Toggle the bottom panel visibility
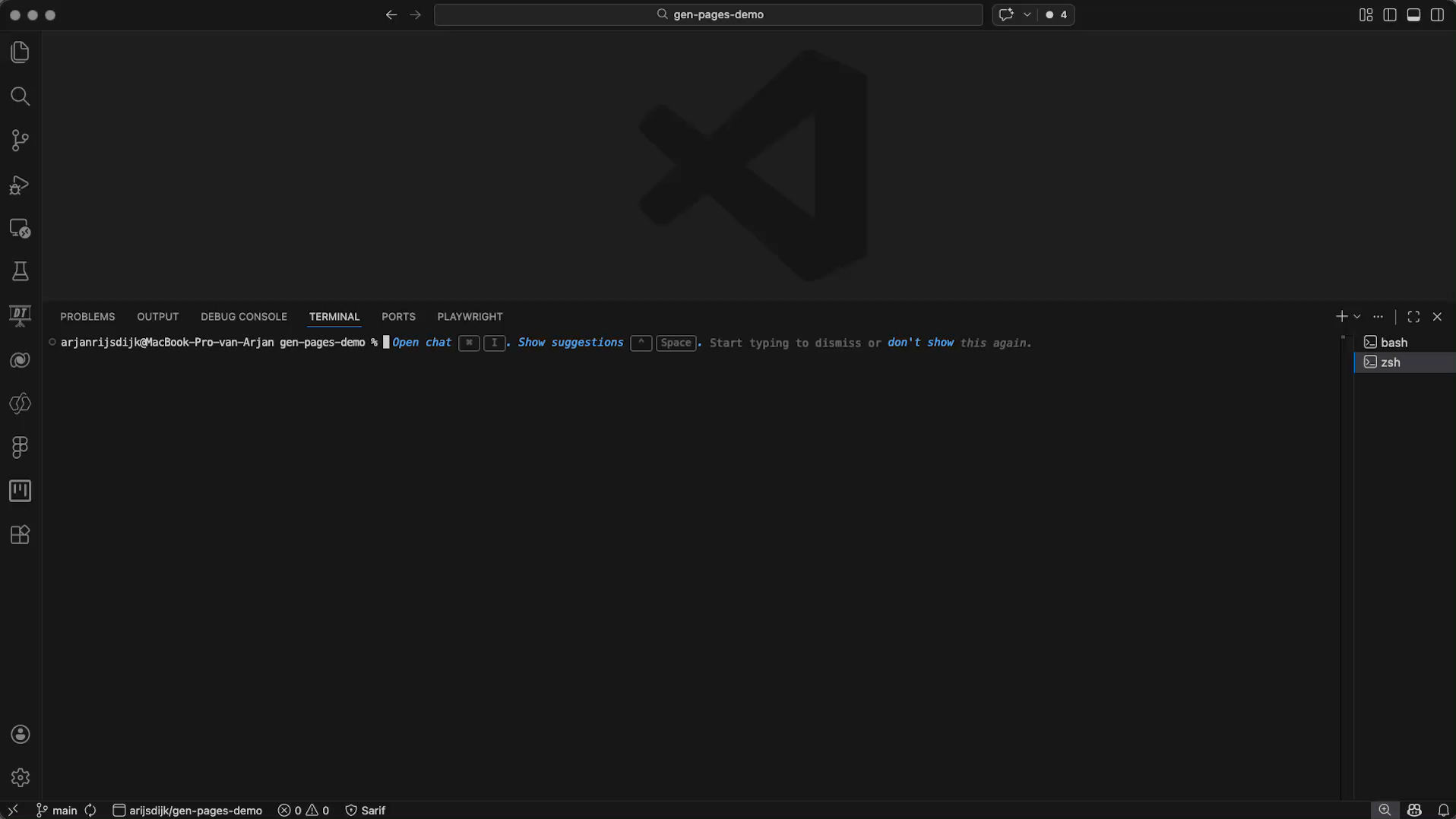The height and width of the screenshot is (819, 1456). coord(1414,14)
